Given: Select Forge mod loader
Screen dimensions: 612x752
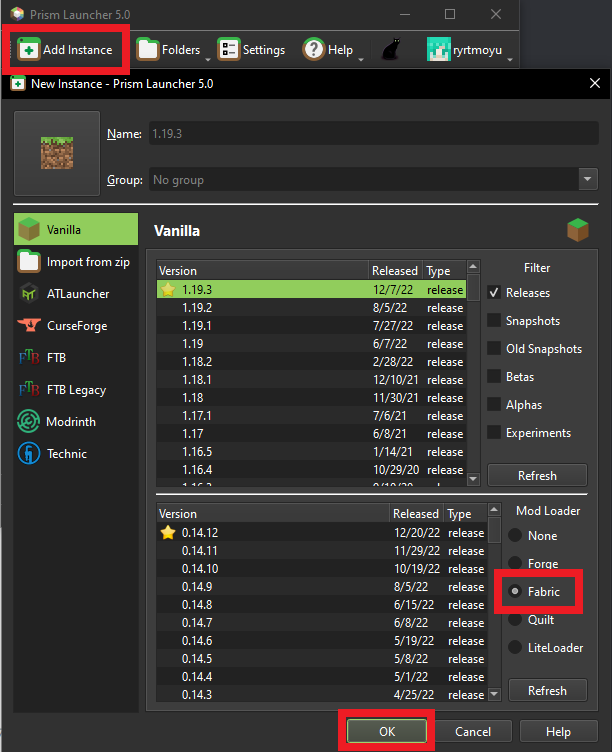Looking at the screenshot, I should tap(515, 563).
